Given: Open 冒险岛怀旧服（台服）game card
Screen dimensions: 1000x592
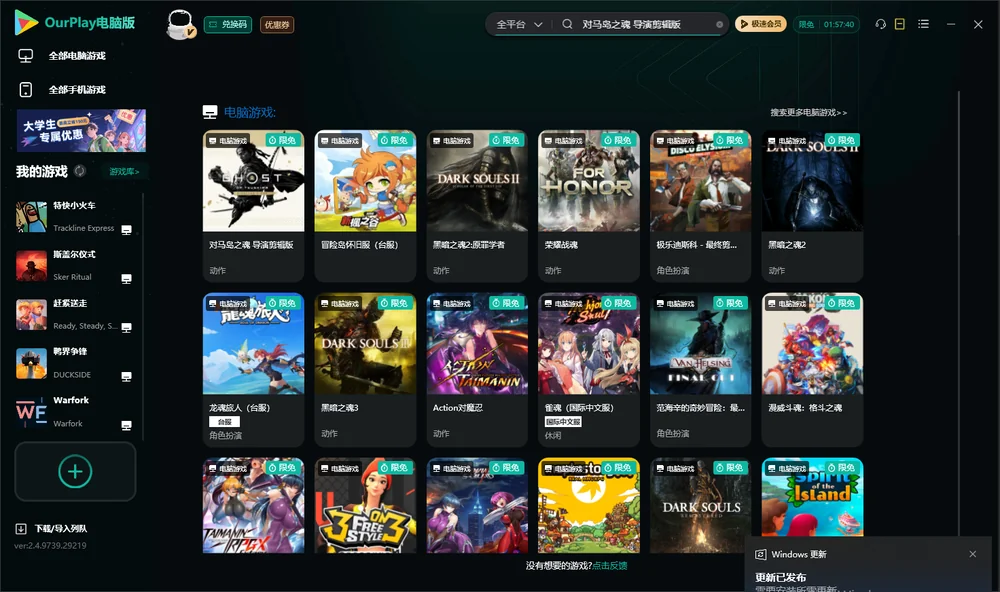Looking at the screenshot, I should click(365, 206).
